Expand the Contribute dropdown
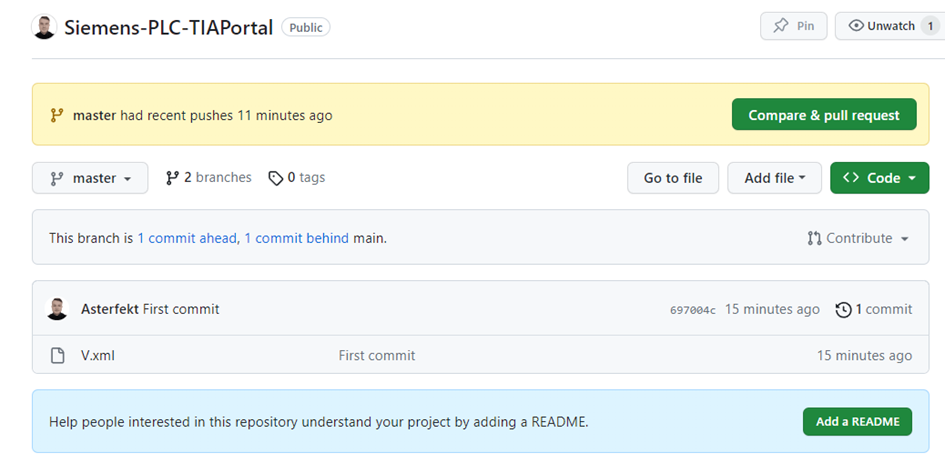The height and width of the screenshot is (473, 945). pyautogui.click(x=859, y=238)
